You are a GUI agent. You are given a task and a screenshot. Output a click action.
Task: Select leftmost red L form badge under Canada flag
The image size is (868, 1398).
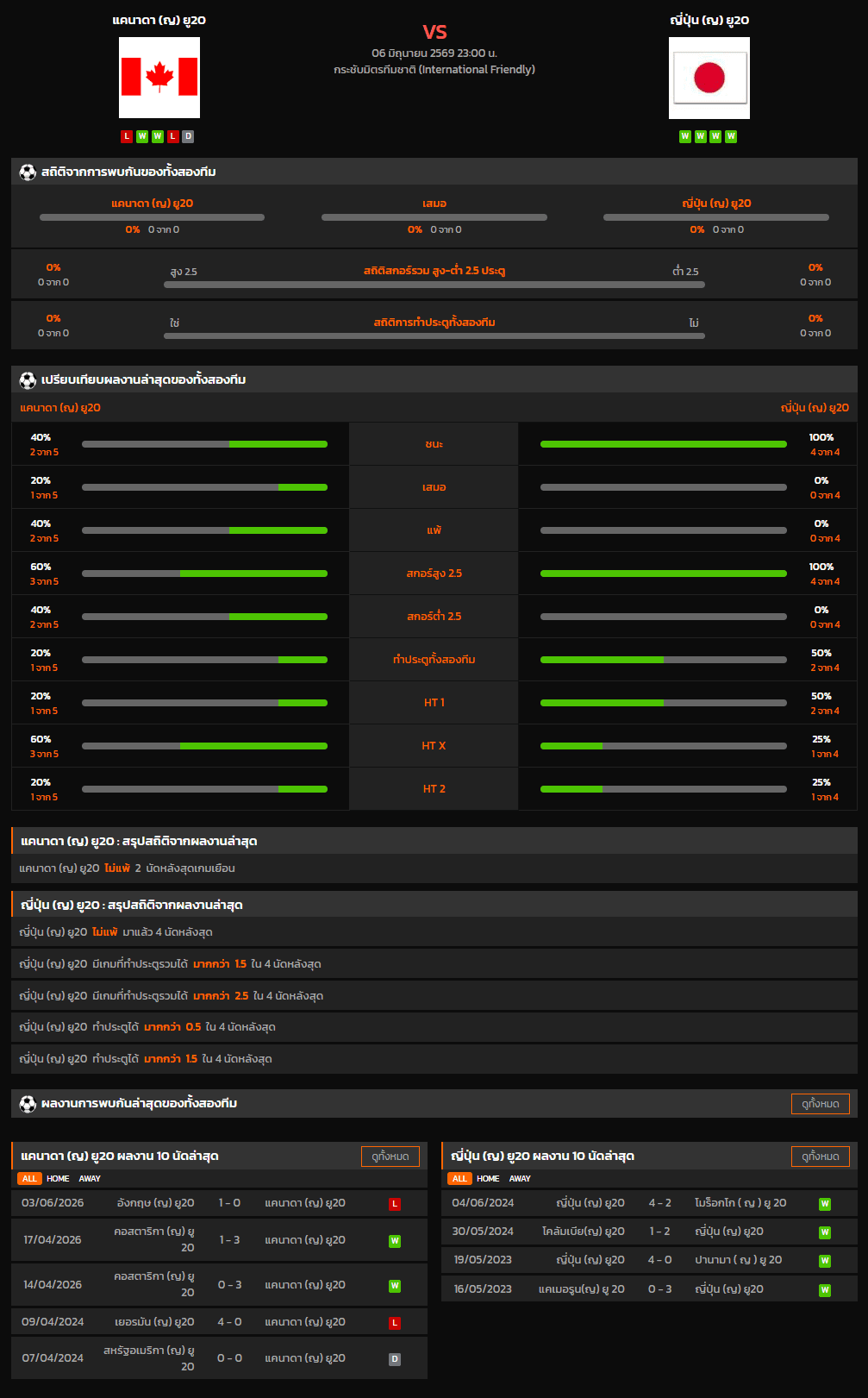point(127,136)
